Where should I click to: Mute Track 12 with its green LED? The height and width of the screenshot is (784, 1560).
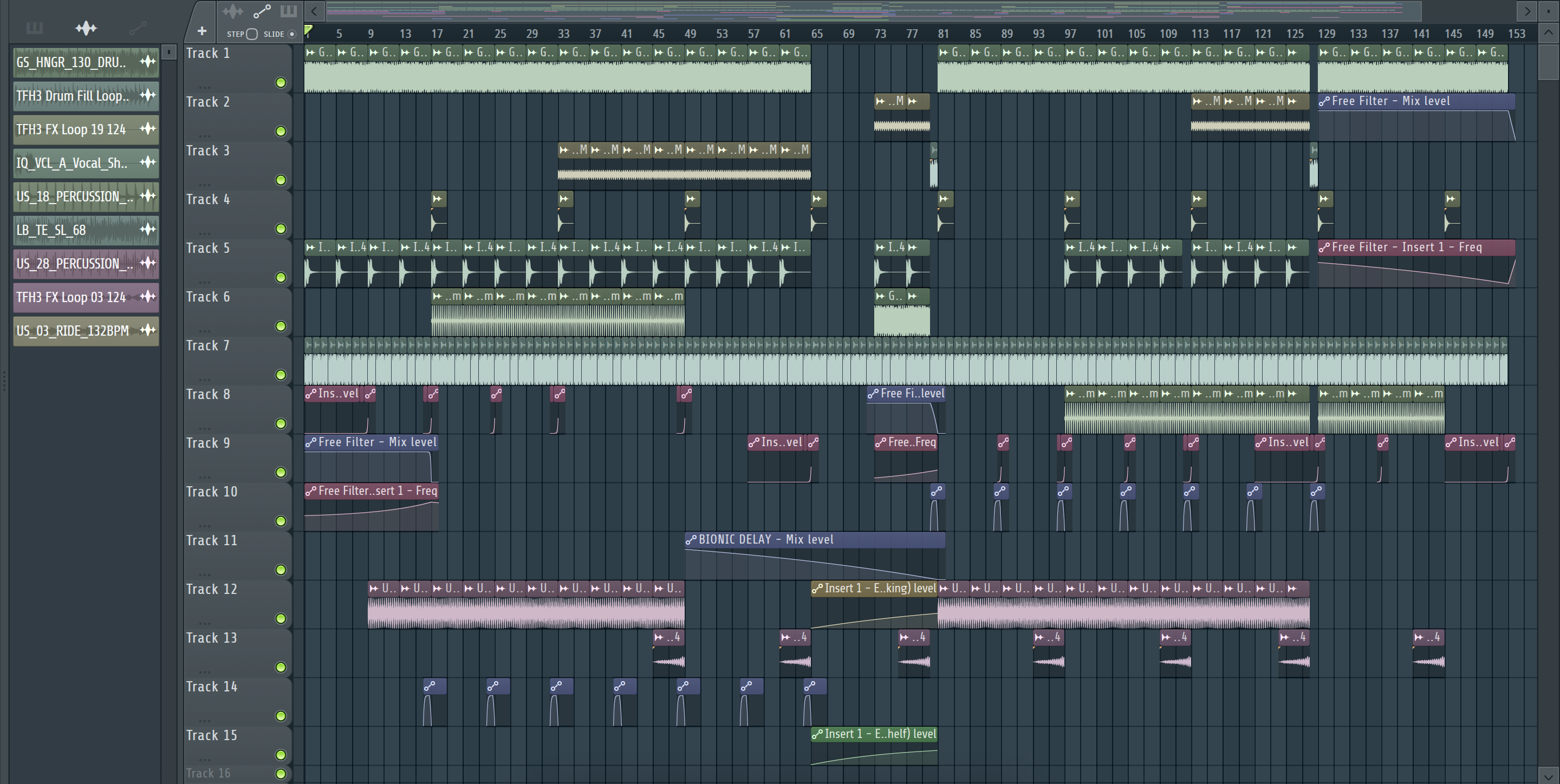pyautogui.click(x=281, y=618)
